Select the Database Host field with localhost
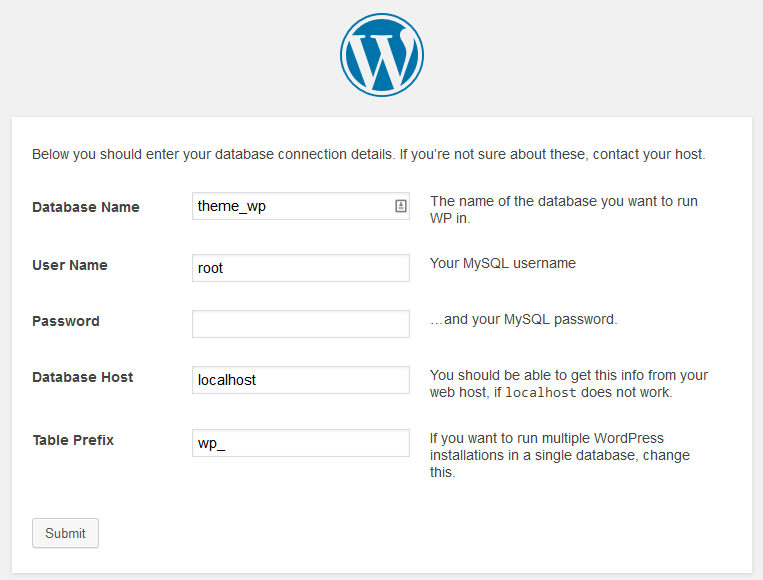 [301, 380]
